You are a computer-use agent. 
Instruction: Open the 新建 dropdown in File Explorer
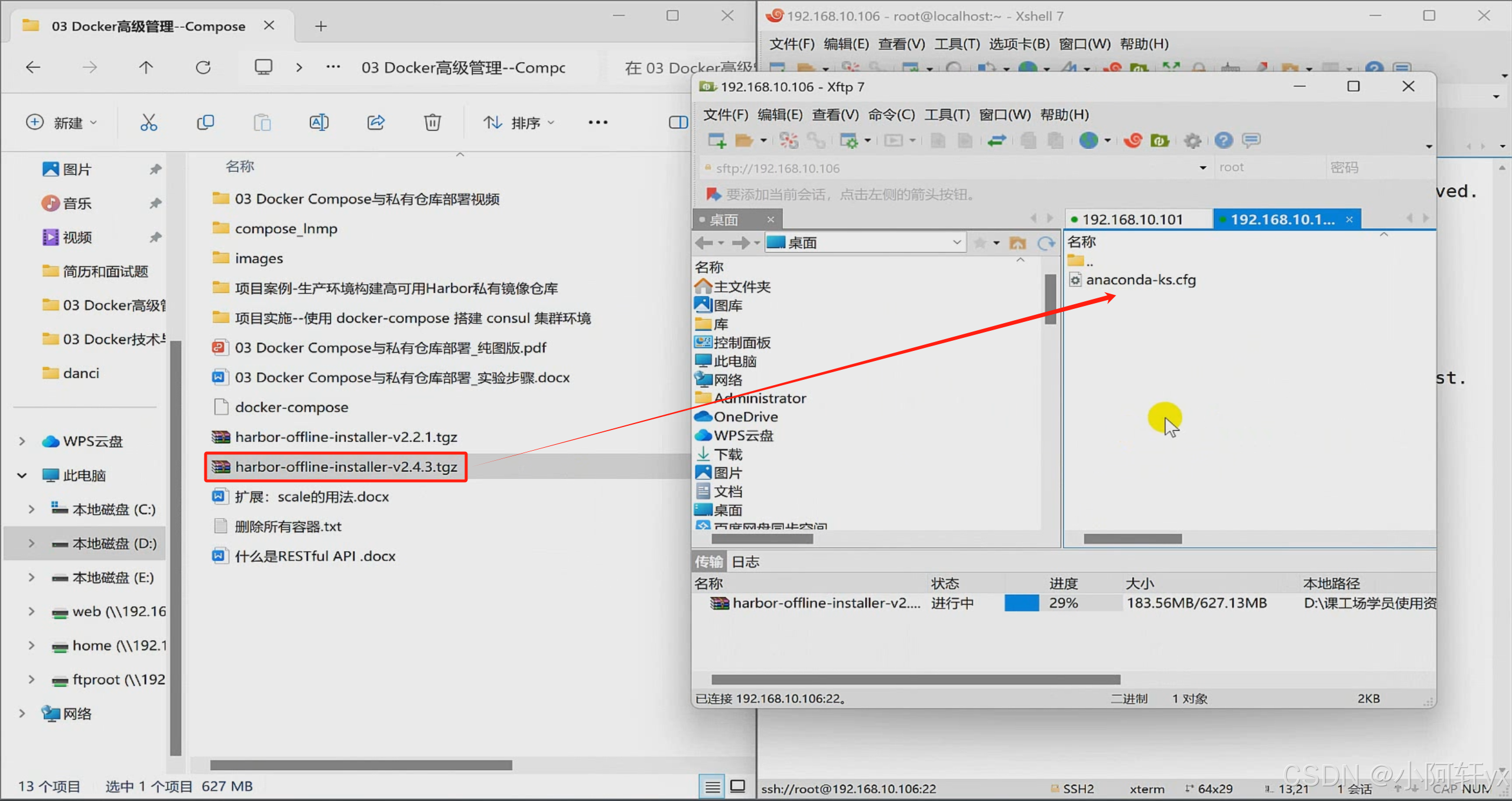61,122
